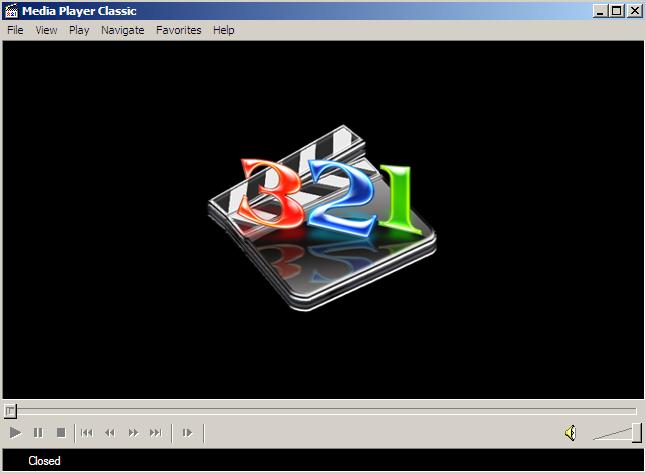Maximize the Media Player Classic window
The image size is (646, 474).
616,11
